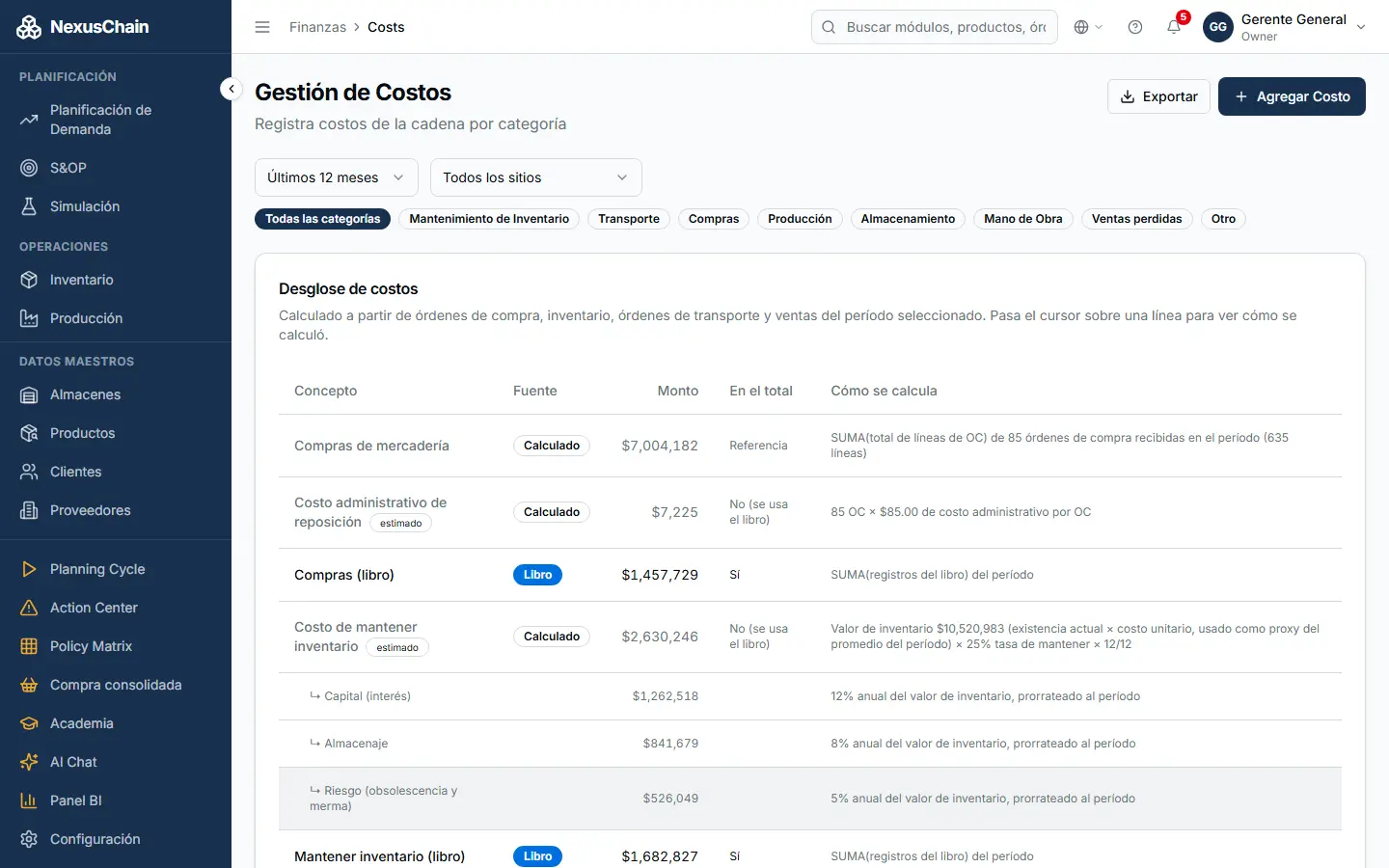Open the Clientes people icon
The height and width of the screenshot is (868, 1389).
coord(29,472)
